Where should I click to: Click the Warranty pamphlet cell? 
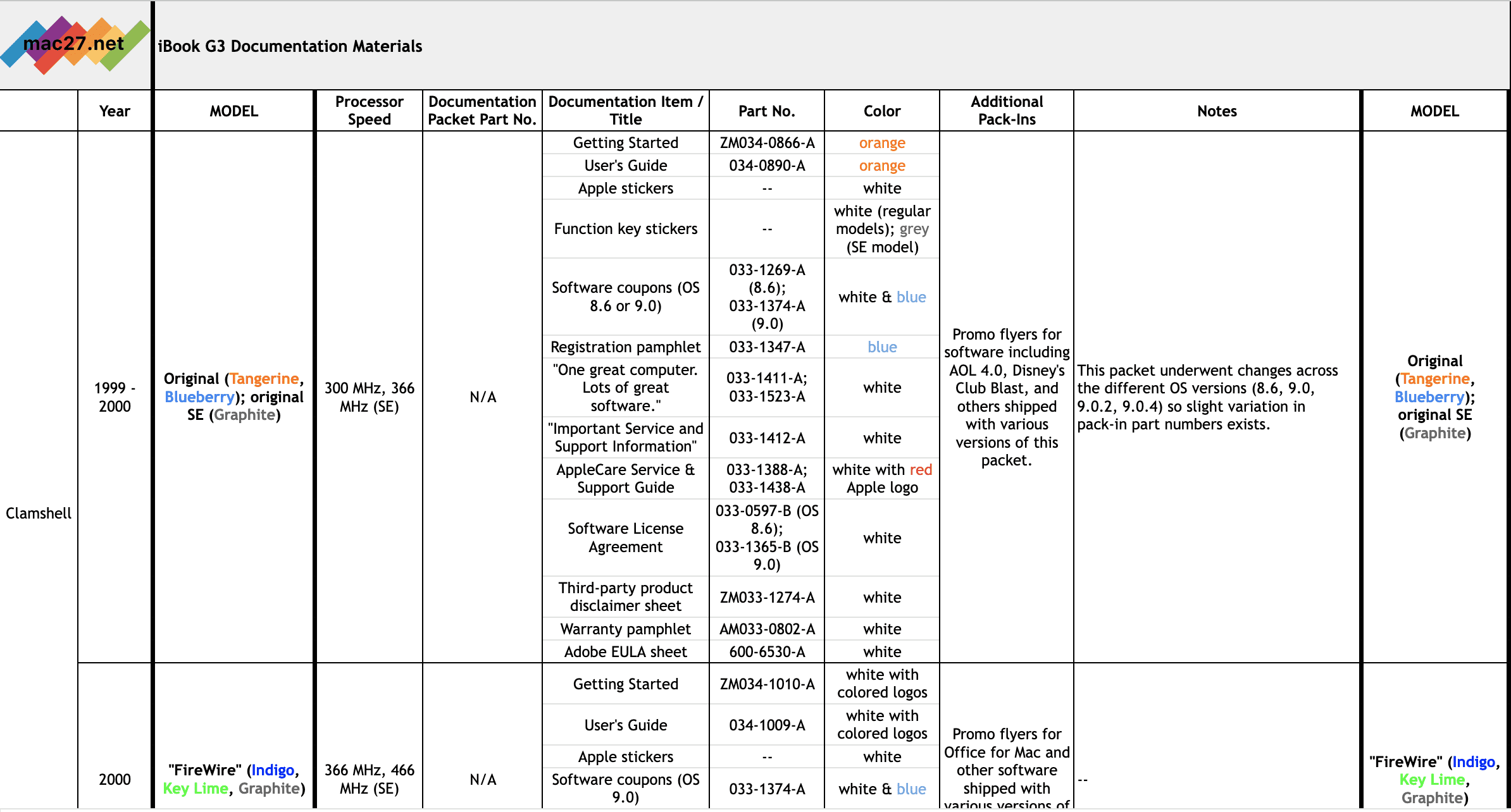(625, 629)
